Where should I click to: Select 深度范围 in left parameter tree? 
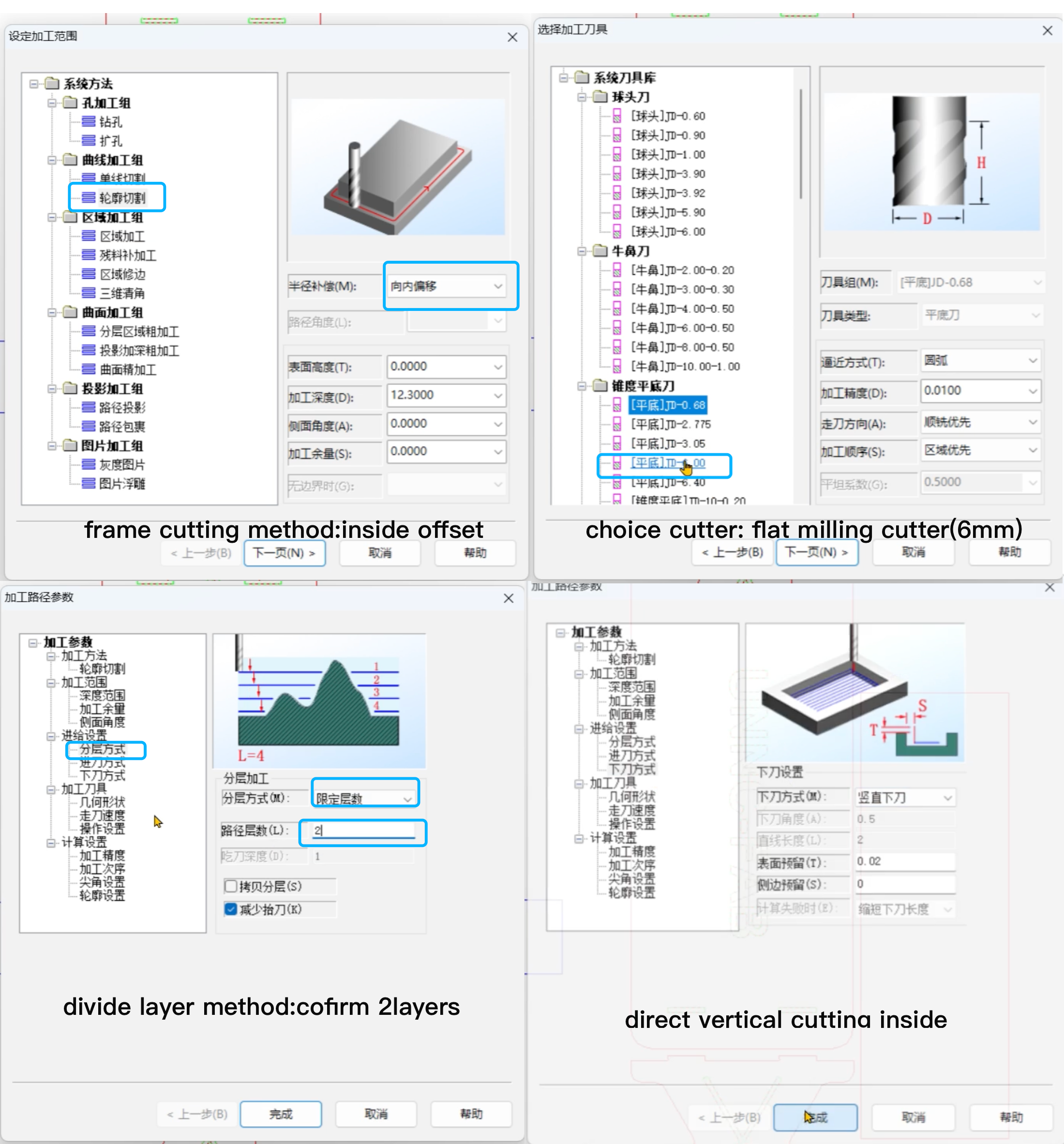coord(103,696)
